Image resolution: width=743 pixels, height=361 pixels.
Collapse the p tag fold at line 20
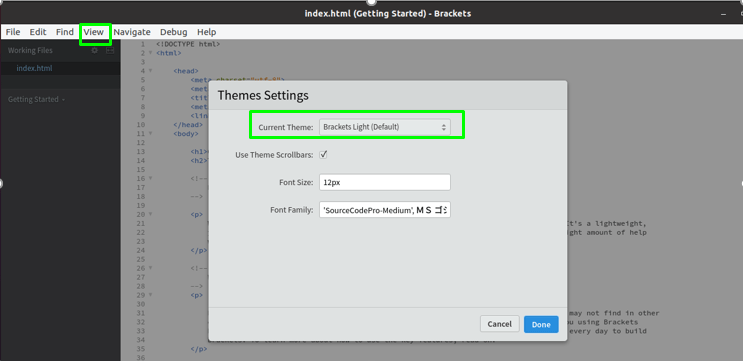pyautogui.click(x=150, y=214)
